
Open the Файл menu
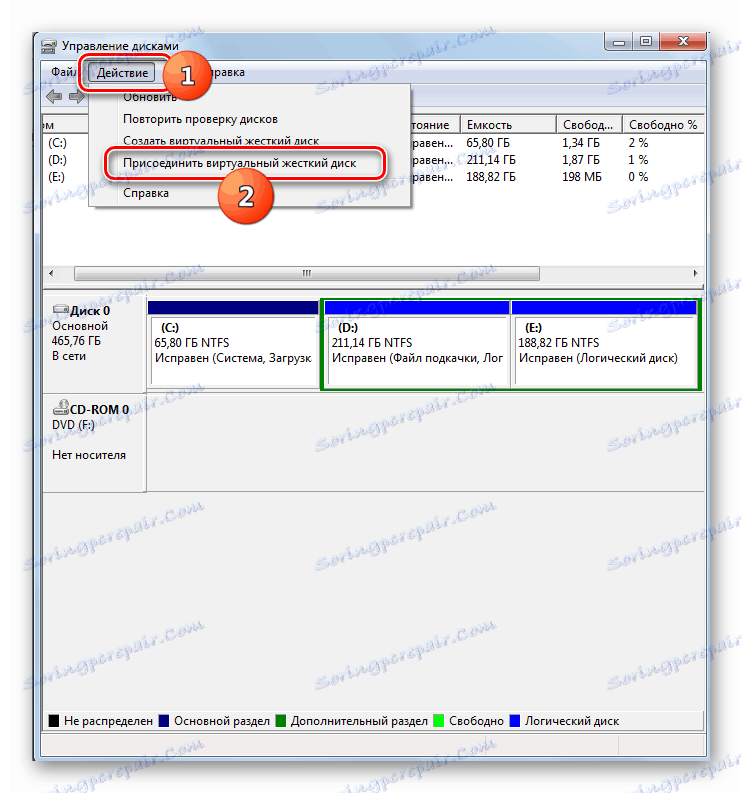pyautogui.click(x=63, y=72)
